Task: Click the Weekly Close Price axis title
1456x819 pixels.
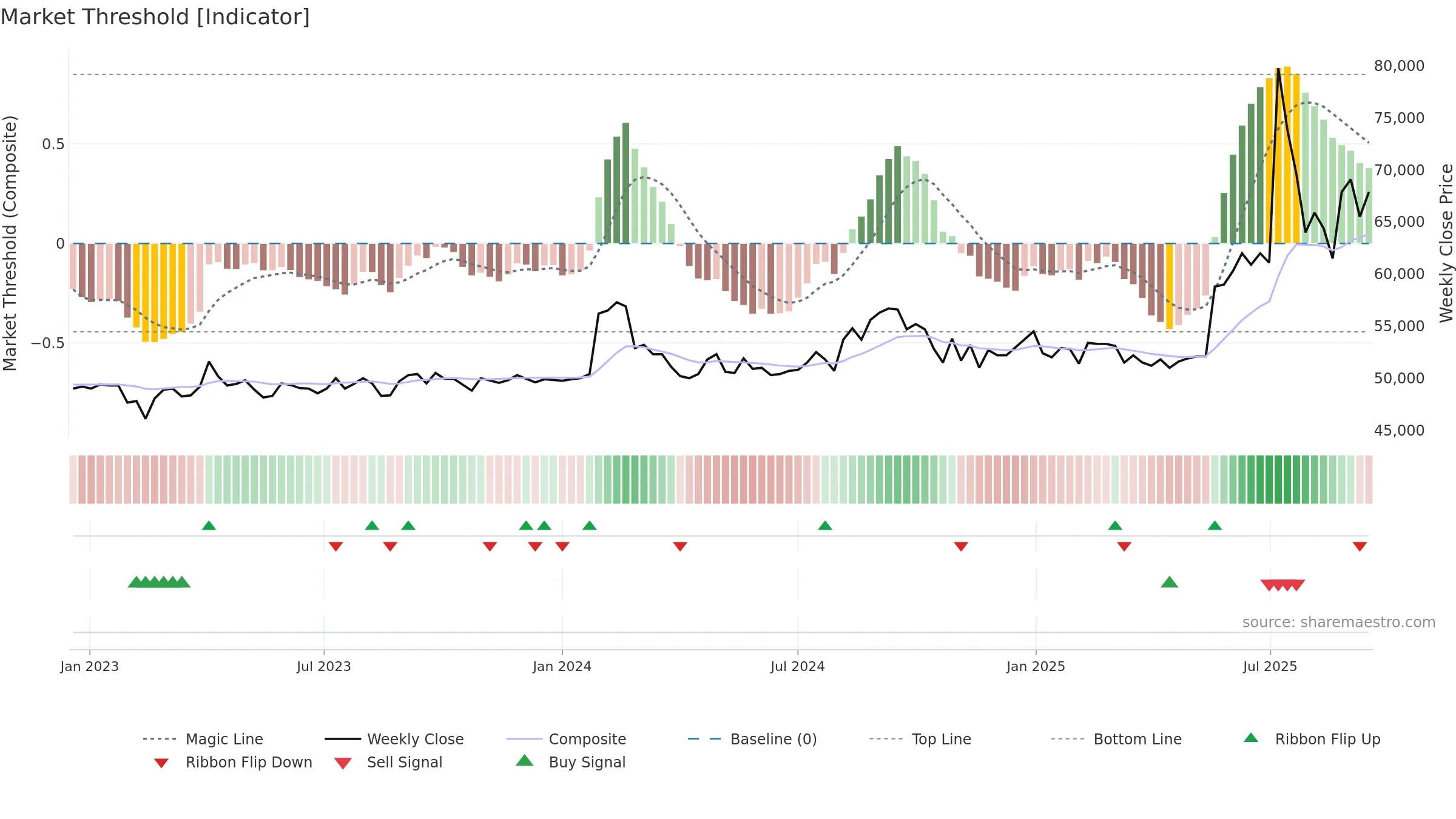Action: point(1446,243)
